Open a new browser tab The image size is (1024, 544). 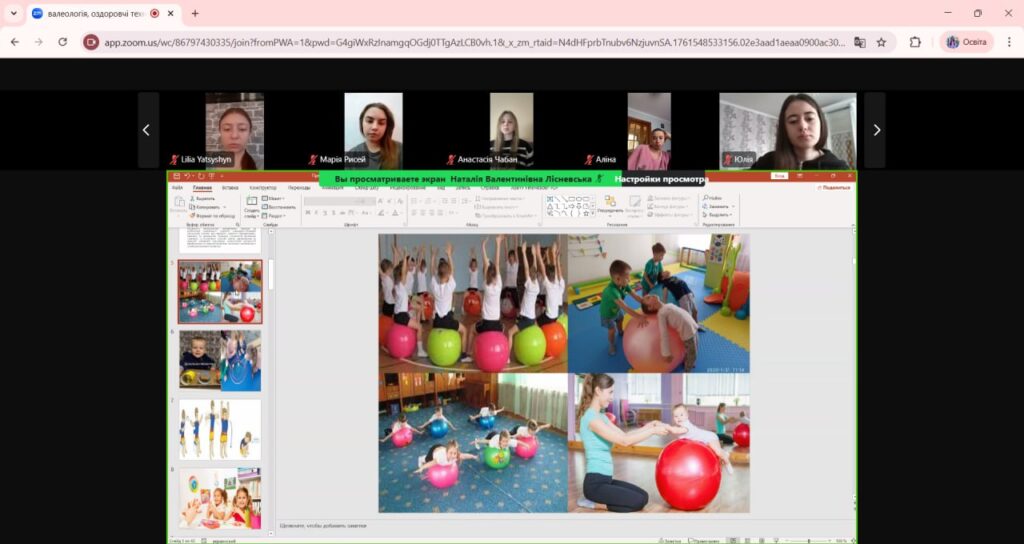point(195,13)
